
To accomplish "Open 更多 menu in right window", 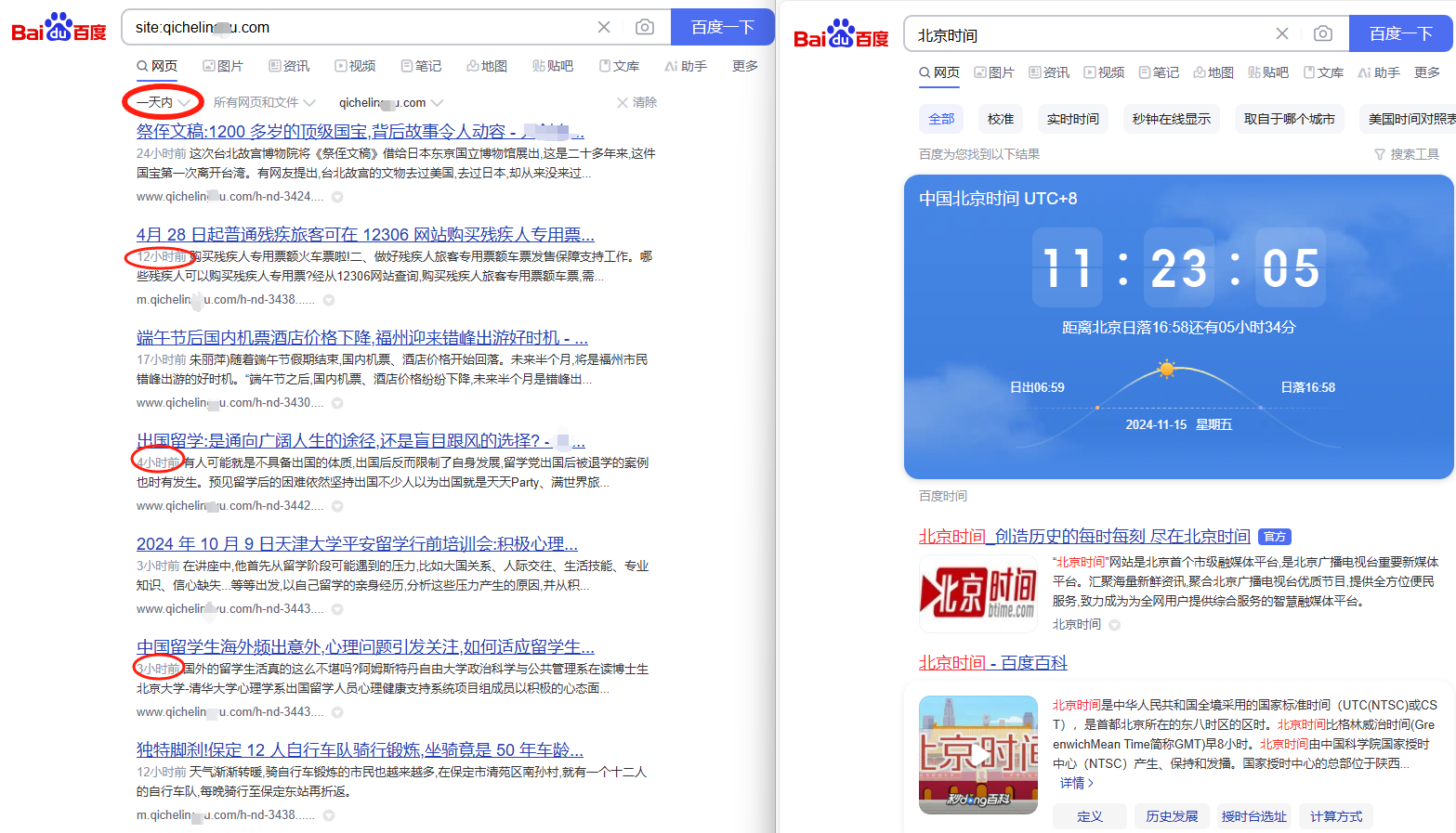I will pyautogui.click(x=1427, y=72).
